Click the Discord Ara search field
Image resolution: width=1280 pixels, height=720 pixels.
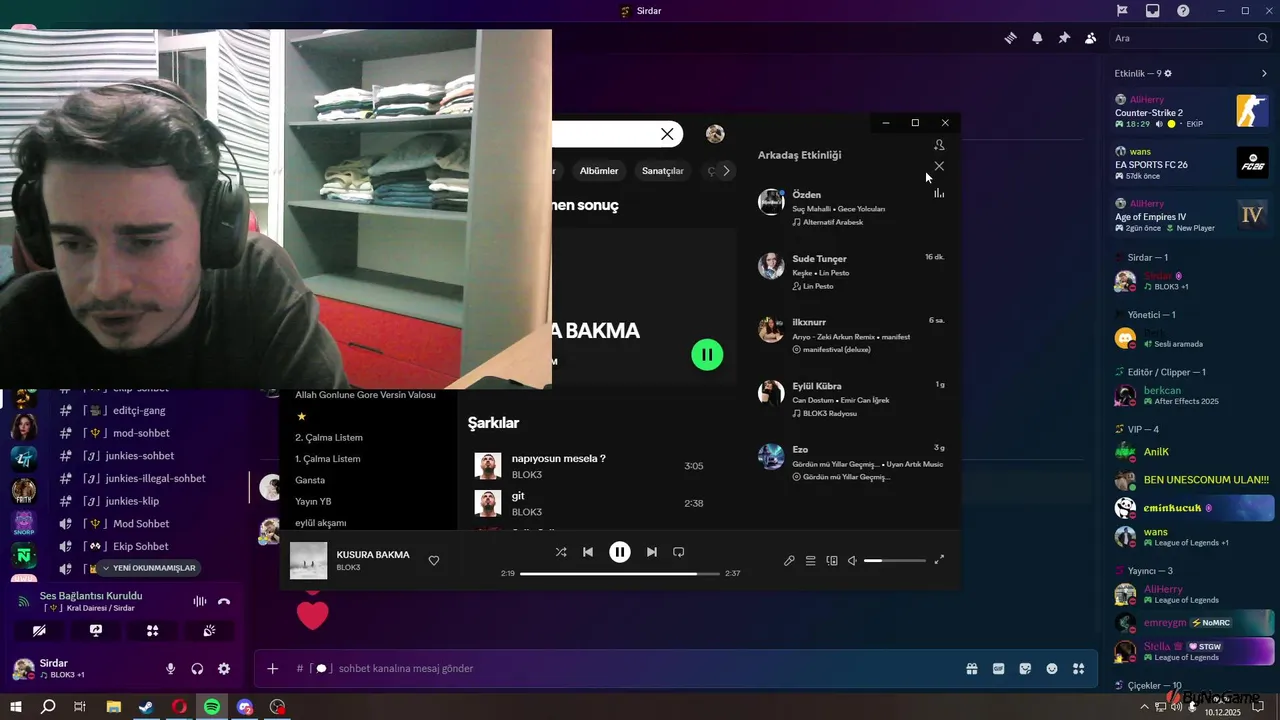point(1190,38)
